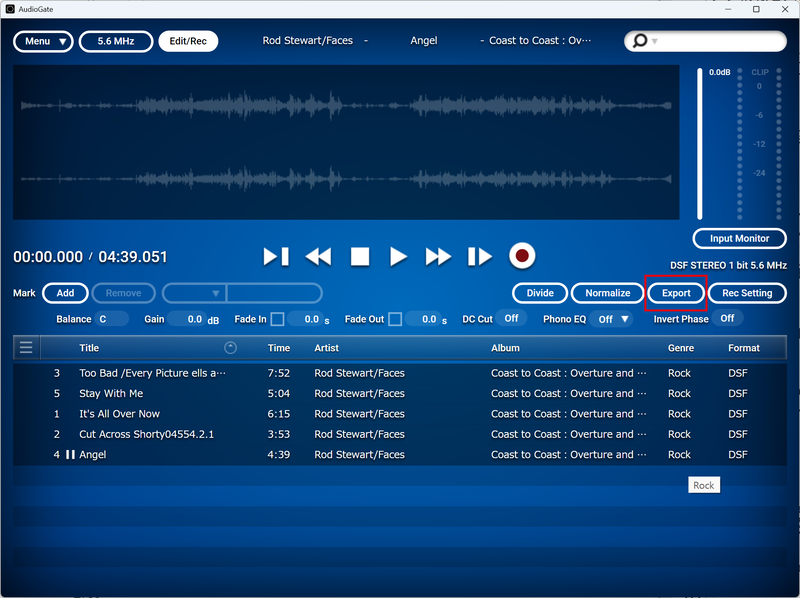
Task: Export the selected song
Action: (x=675, y=293)
